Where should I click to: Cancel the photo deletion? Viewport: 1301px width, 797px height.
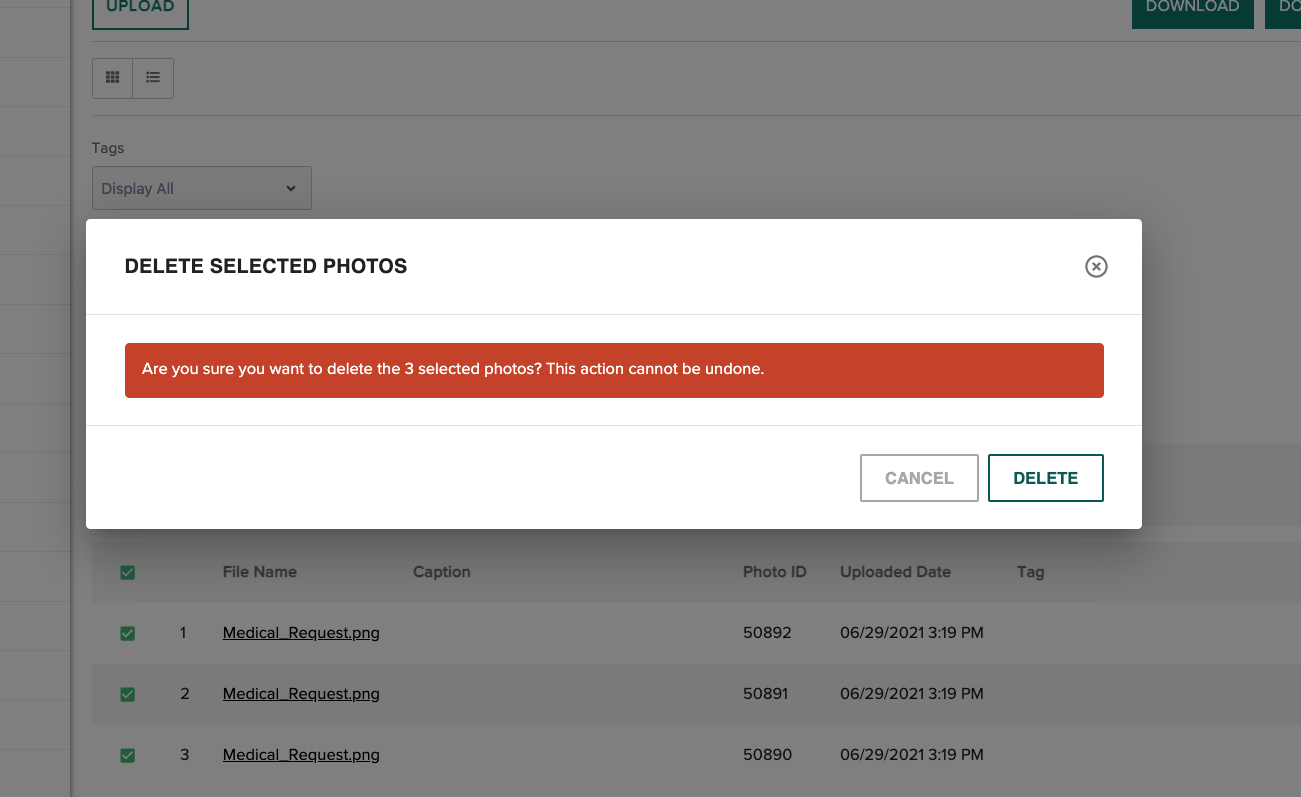(x=919, y=478)
